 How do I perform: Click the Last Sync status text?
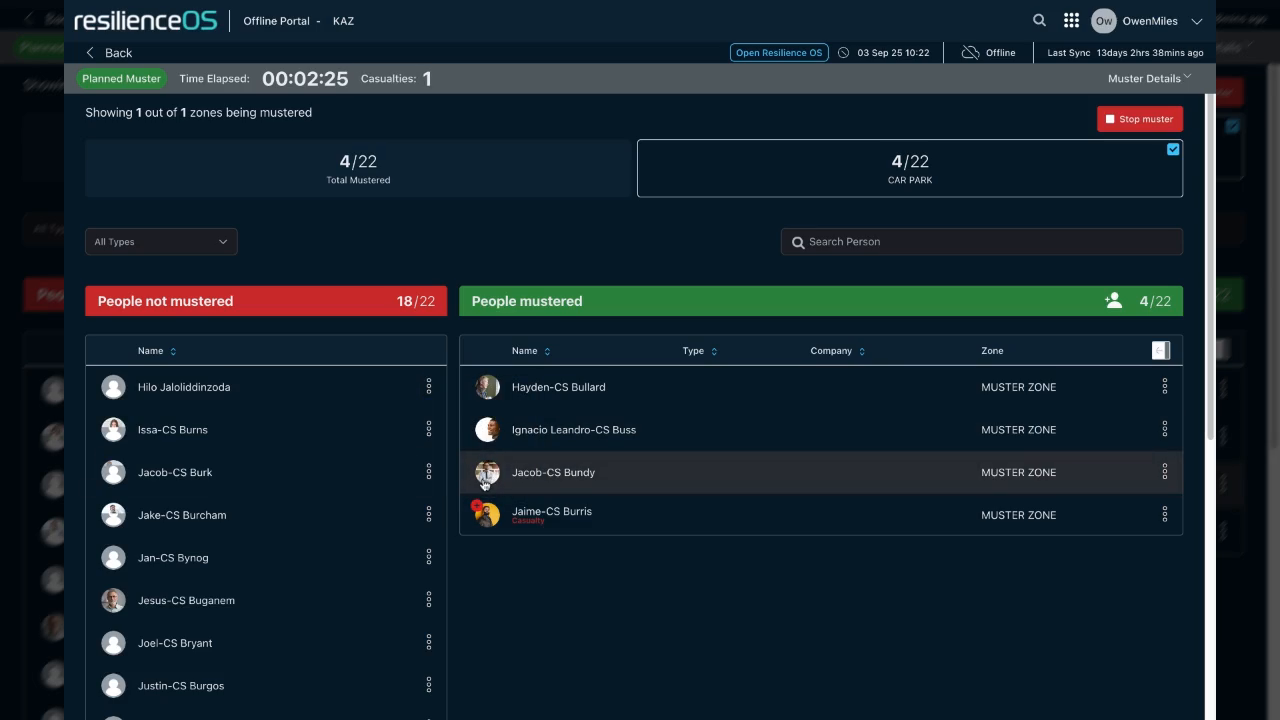click(x=1125, y=52)
